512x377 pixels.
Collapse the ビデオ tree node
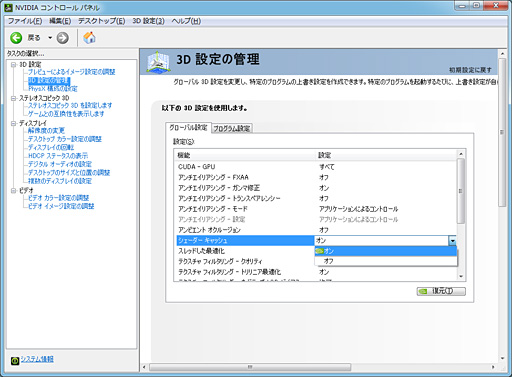pos(13,190)
